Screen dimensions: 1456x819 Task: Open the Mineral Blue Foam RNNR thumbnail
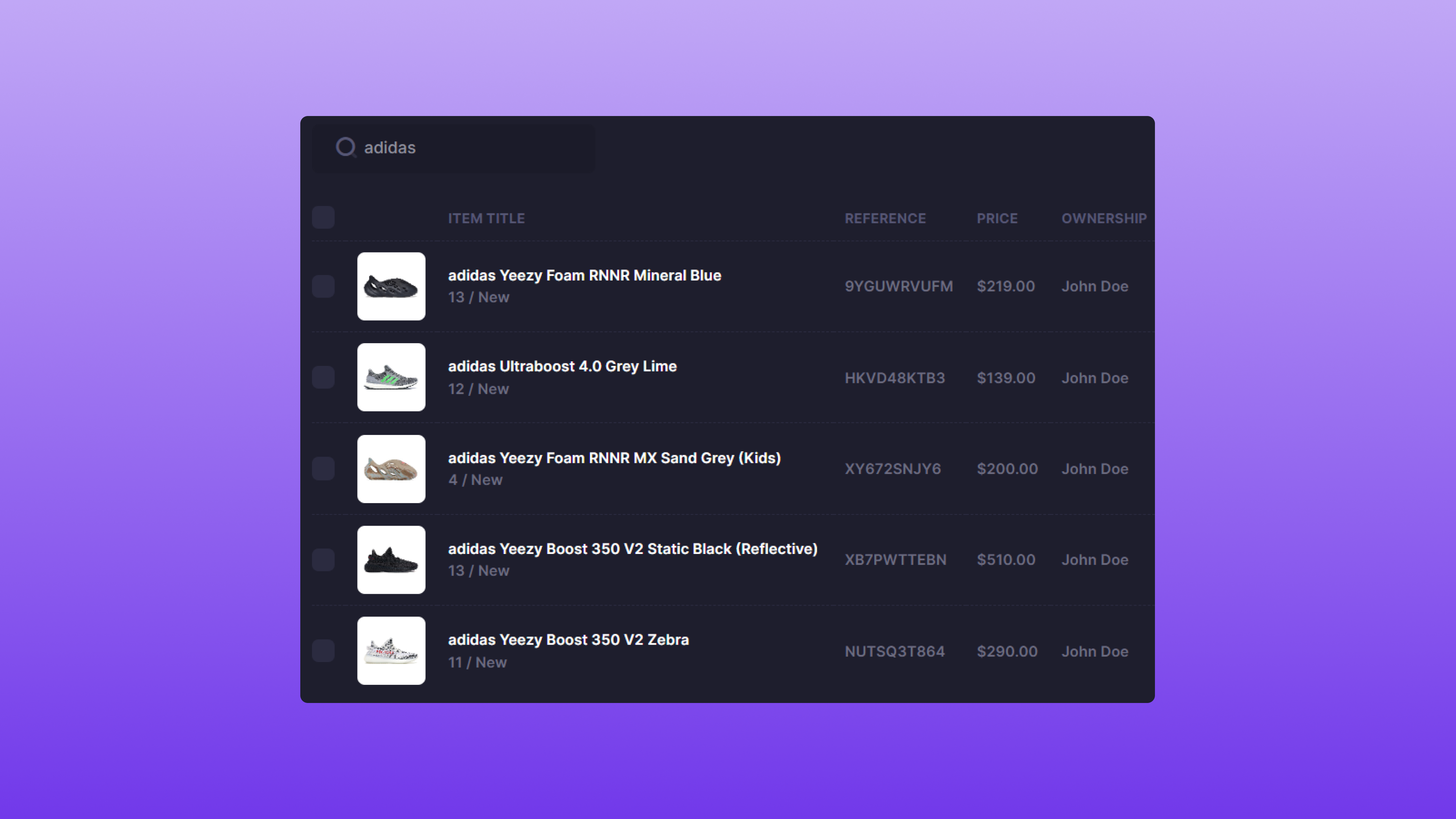pyautogui.click(x=391, y=286)
